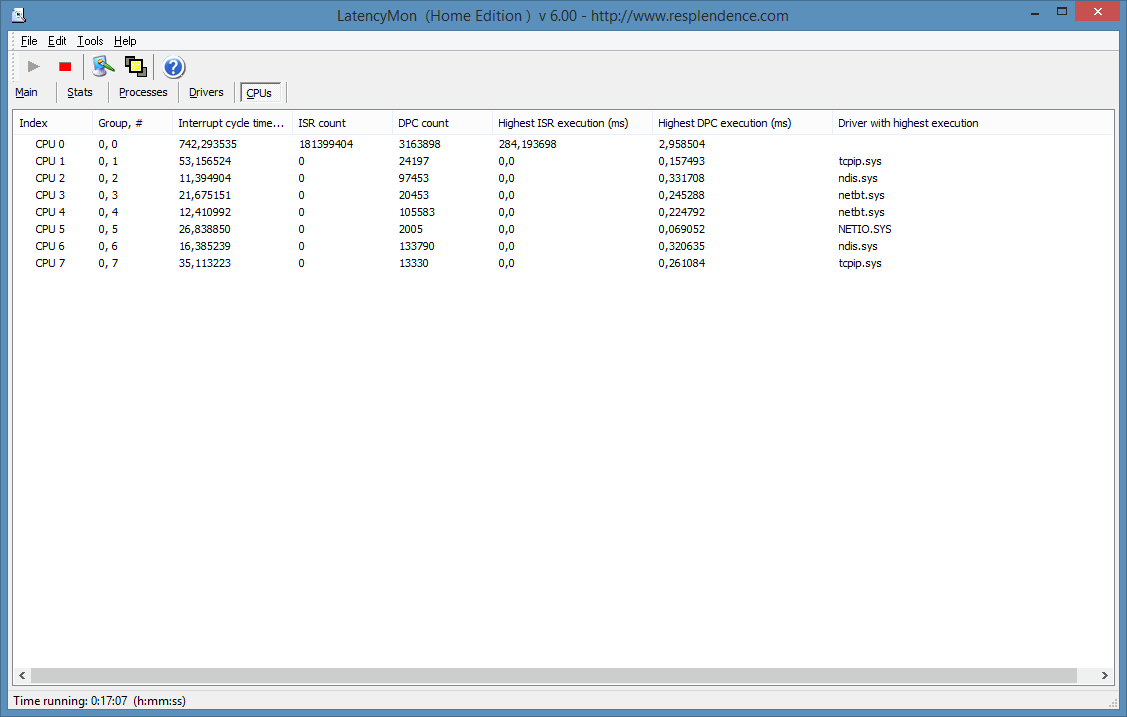Sort by the ISR count column header

(x=342, y=123)
